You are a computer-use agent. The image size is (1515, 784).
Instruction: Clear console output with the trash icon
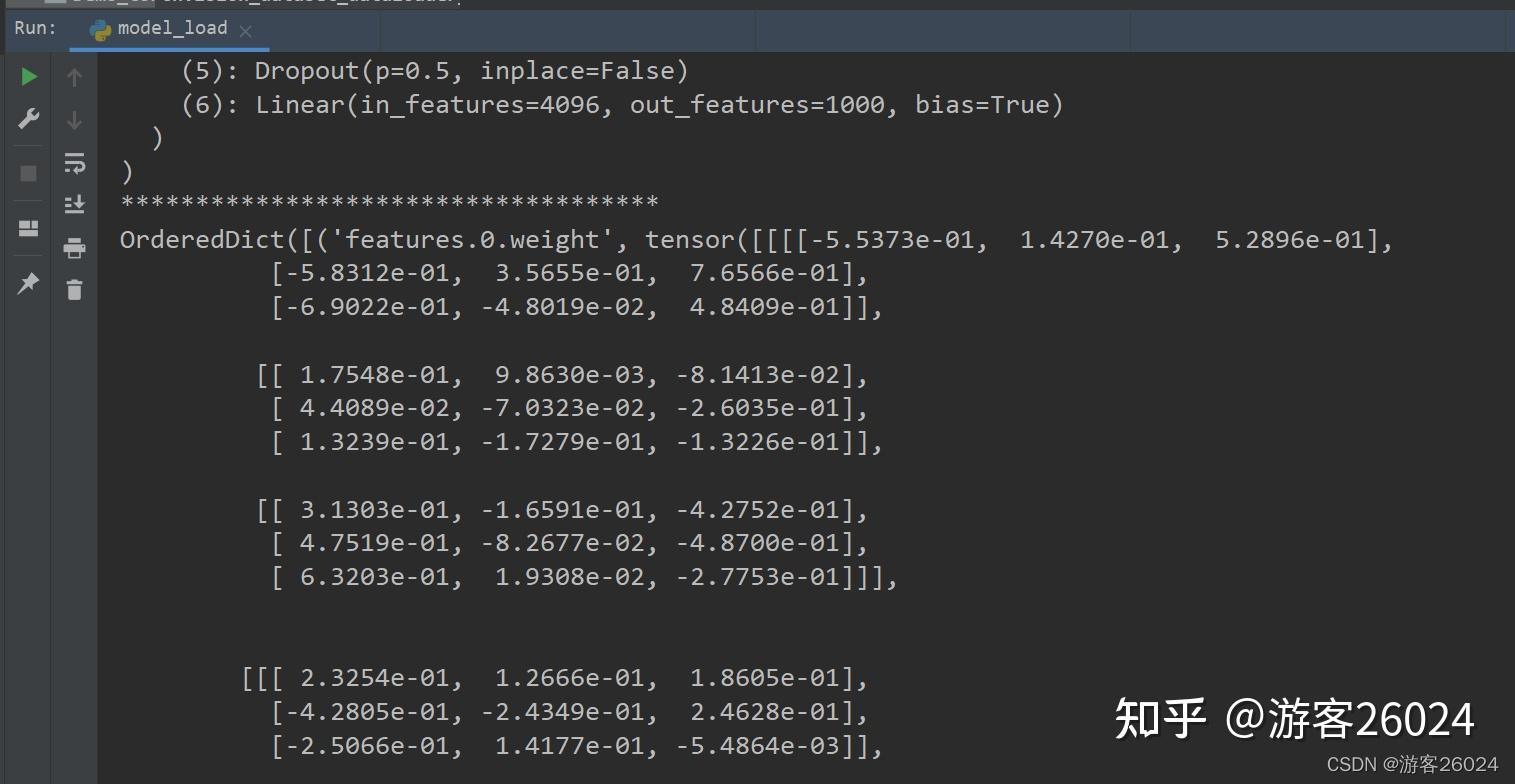point(74,290)
